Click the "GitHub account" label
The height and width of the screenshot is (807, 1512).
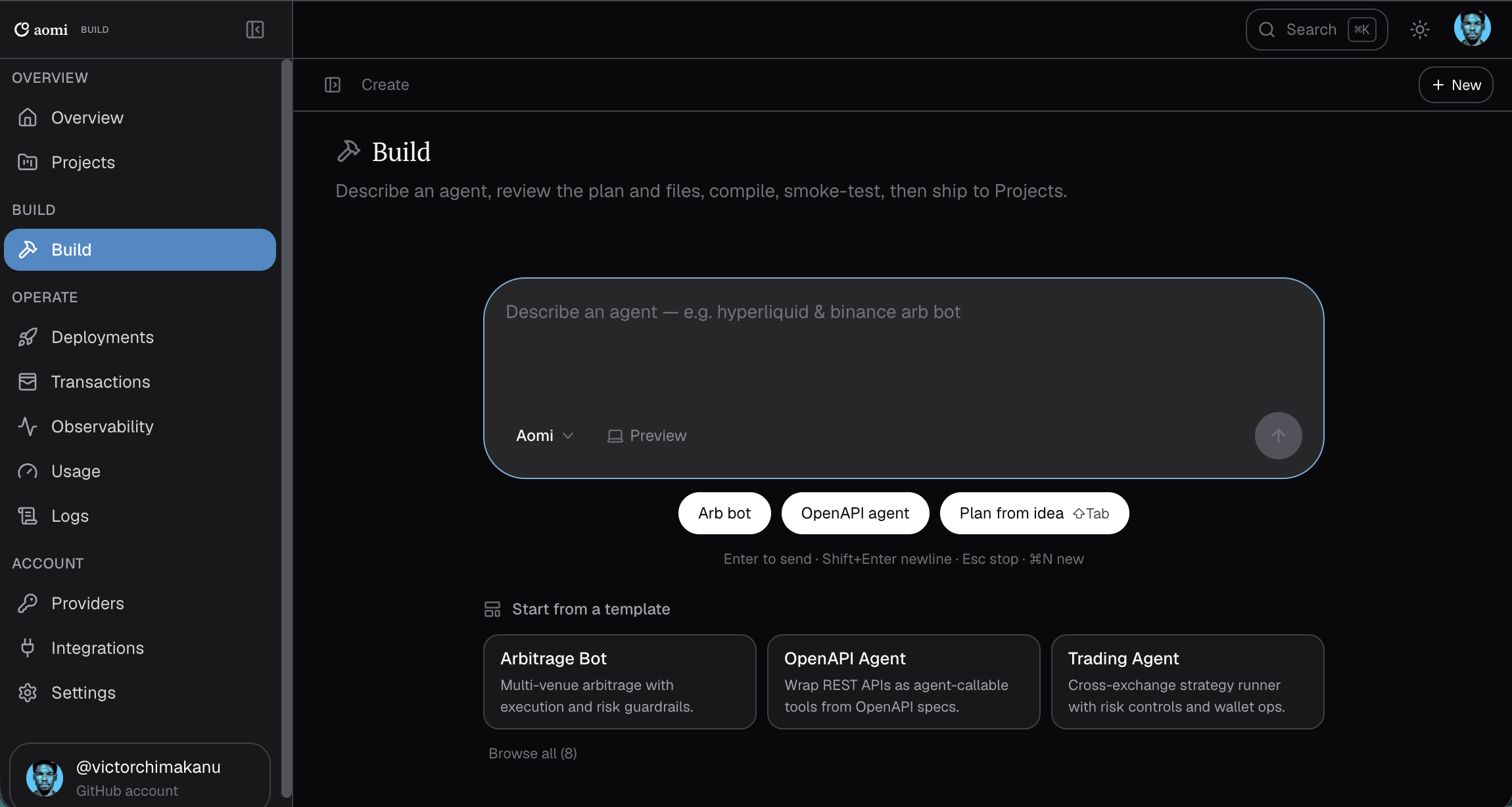[127, 791]
